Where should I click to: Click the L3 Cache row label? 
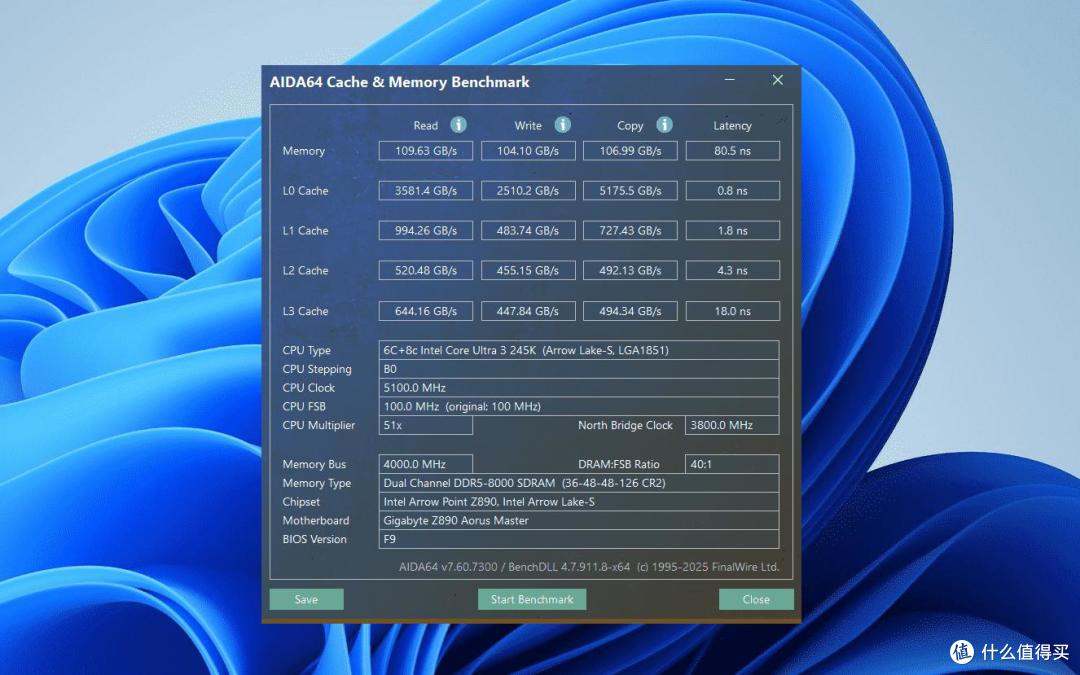(x=305, y=311)
